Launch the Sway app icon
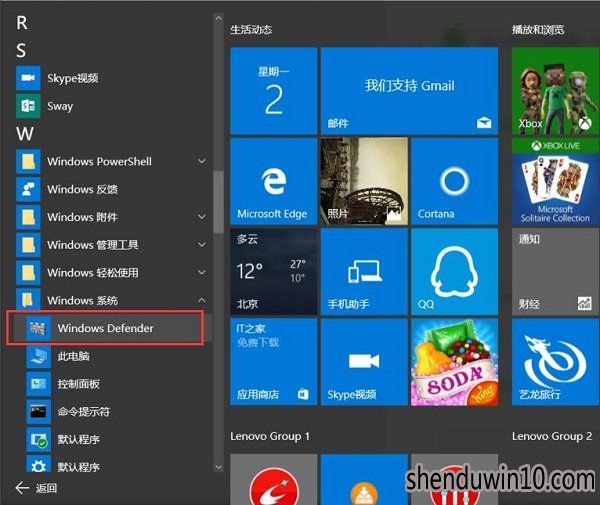 pyautogui.click(x=28, y=106)
